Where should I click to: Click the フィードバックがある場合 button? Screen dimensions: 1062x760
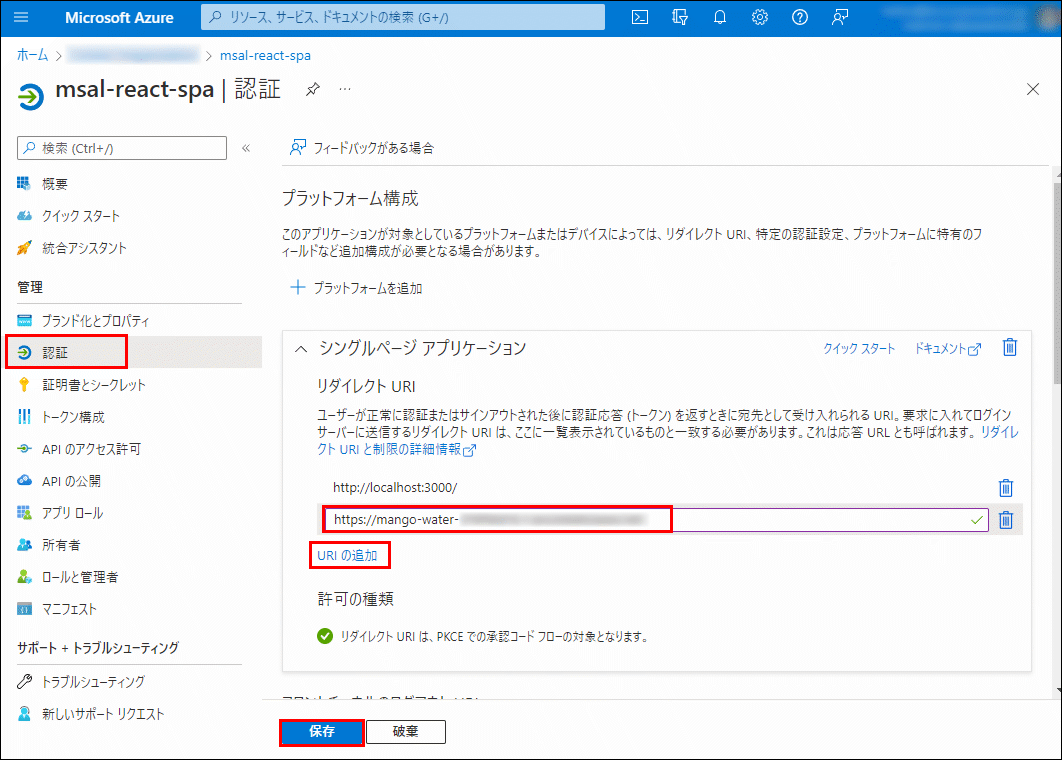362,148
